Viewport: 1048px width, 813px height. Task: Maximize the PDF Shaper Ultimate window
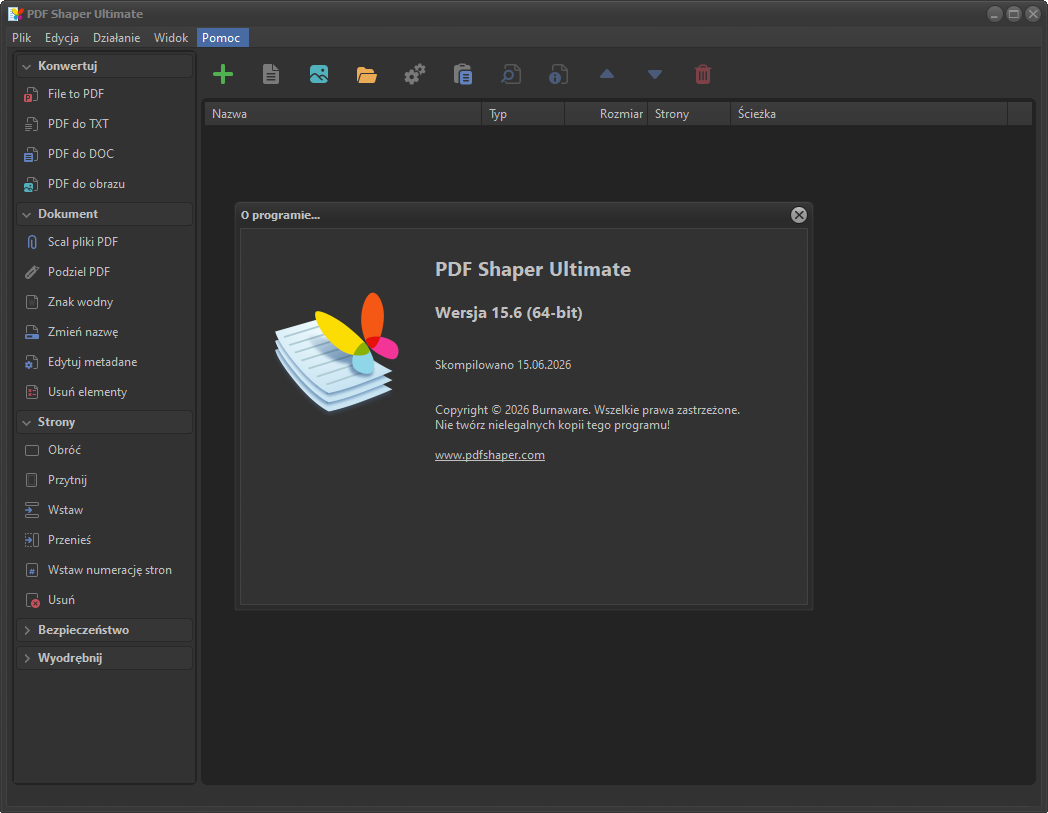click(1014, 14)
